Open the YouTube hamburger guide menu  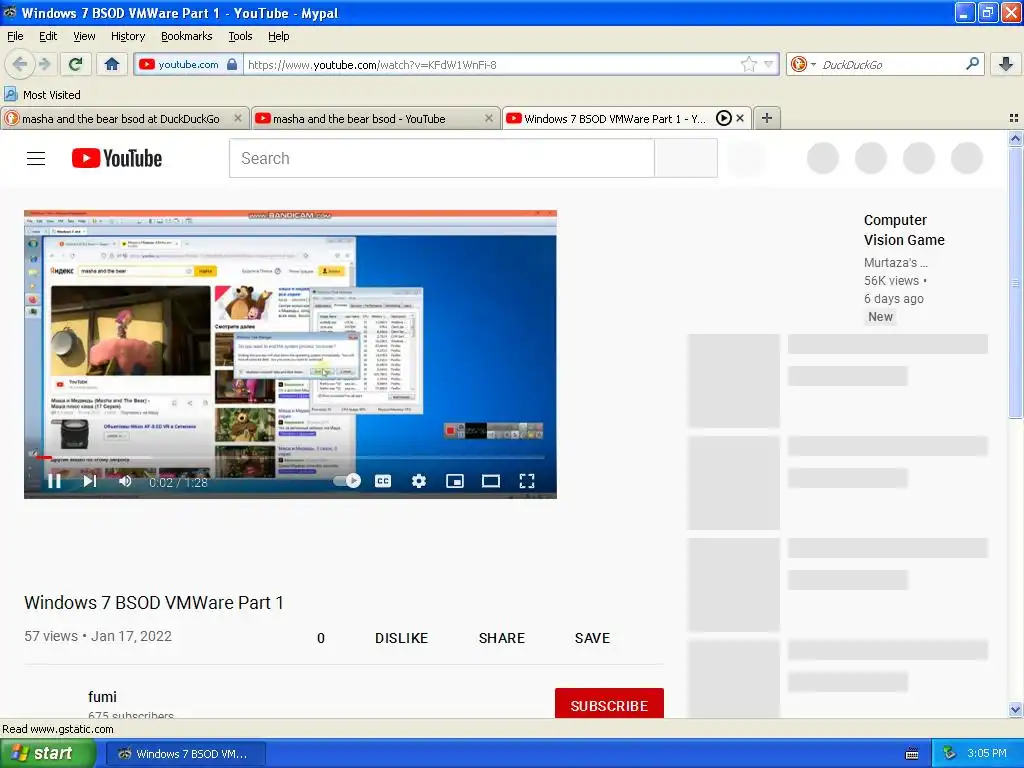pos(36,158)
